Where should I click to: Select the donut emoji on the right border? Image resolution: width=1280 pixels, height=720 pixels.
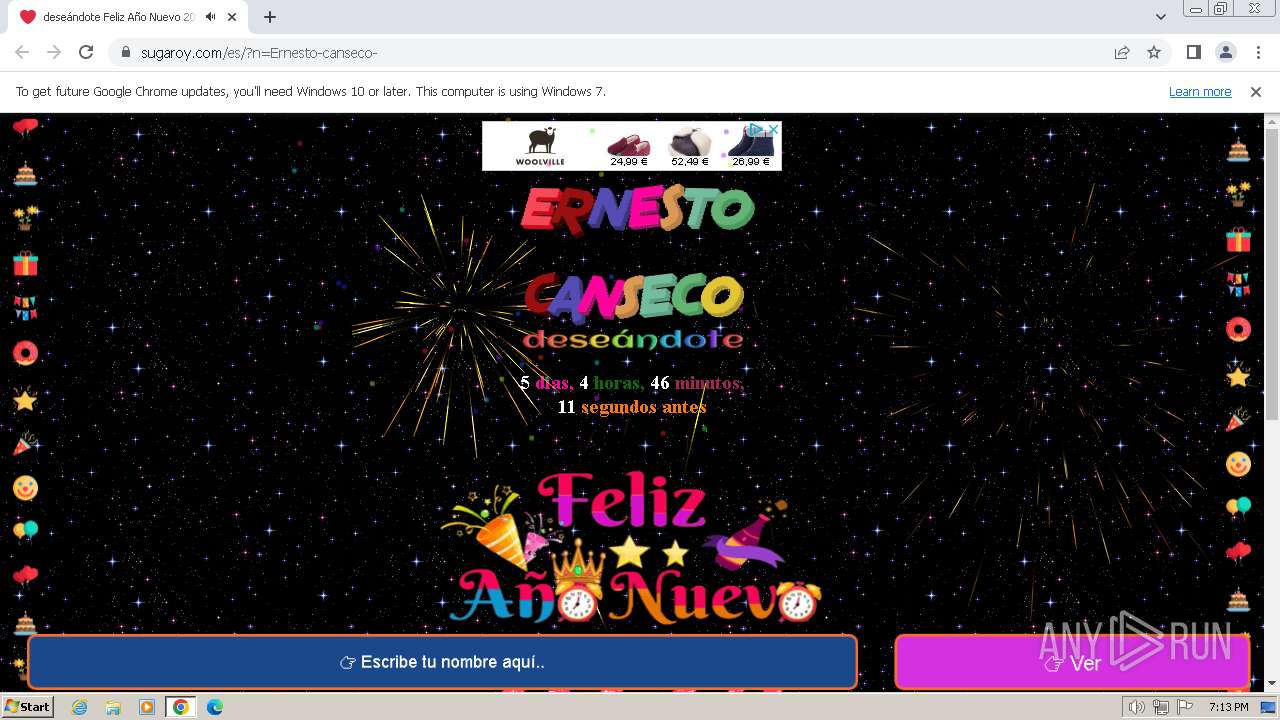pyautogui.click(x=1238, y=329)
